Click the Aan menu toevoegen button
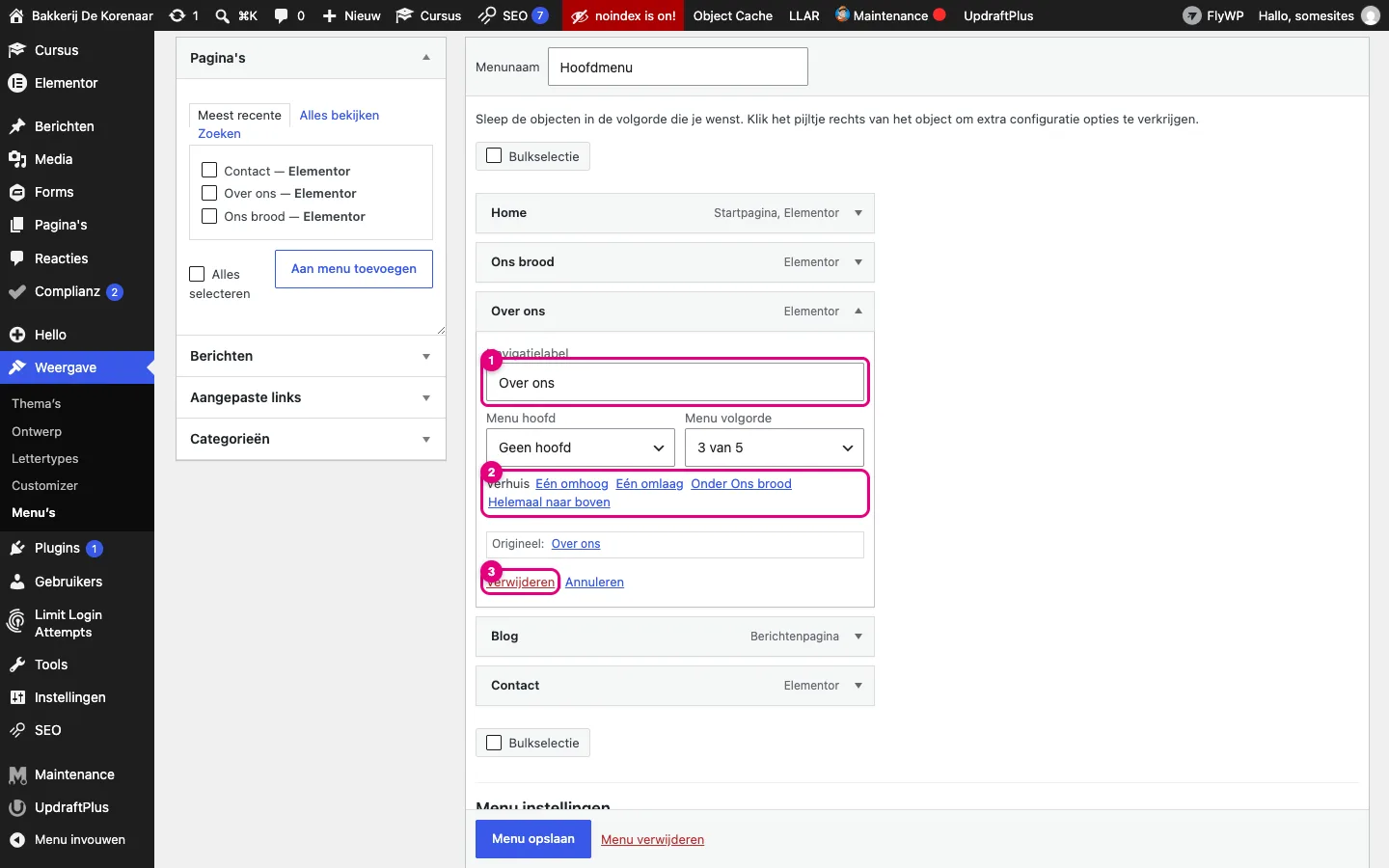The height and width of the screenshot is (868, 1389). click(x=354, y=269)
